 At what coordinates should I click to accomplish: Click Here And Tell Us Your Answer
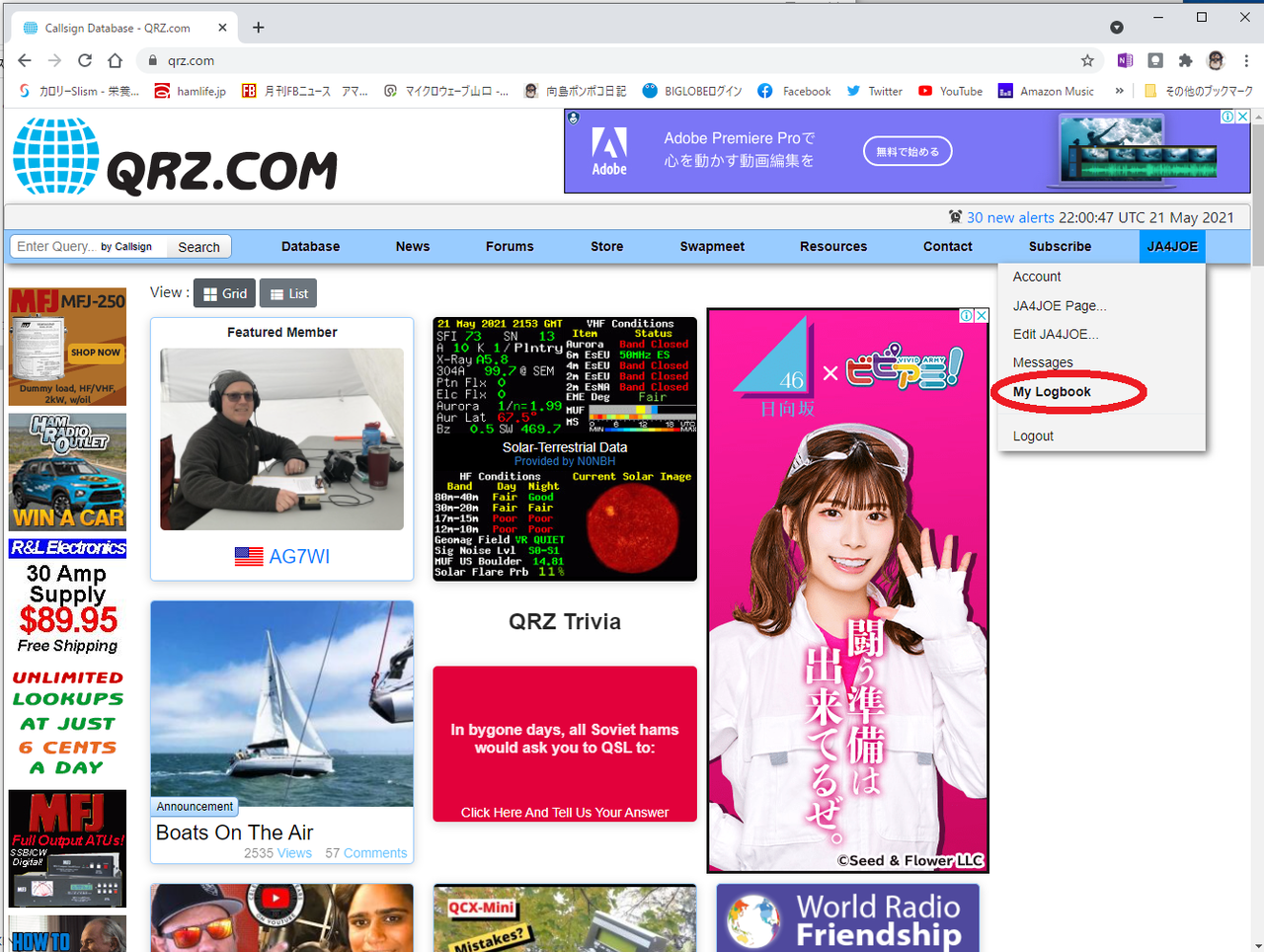[565, 813]
